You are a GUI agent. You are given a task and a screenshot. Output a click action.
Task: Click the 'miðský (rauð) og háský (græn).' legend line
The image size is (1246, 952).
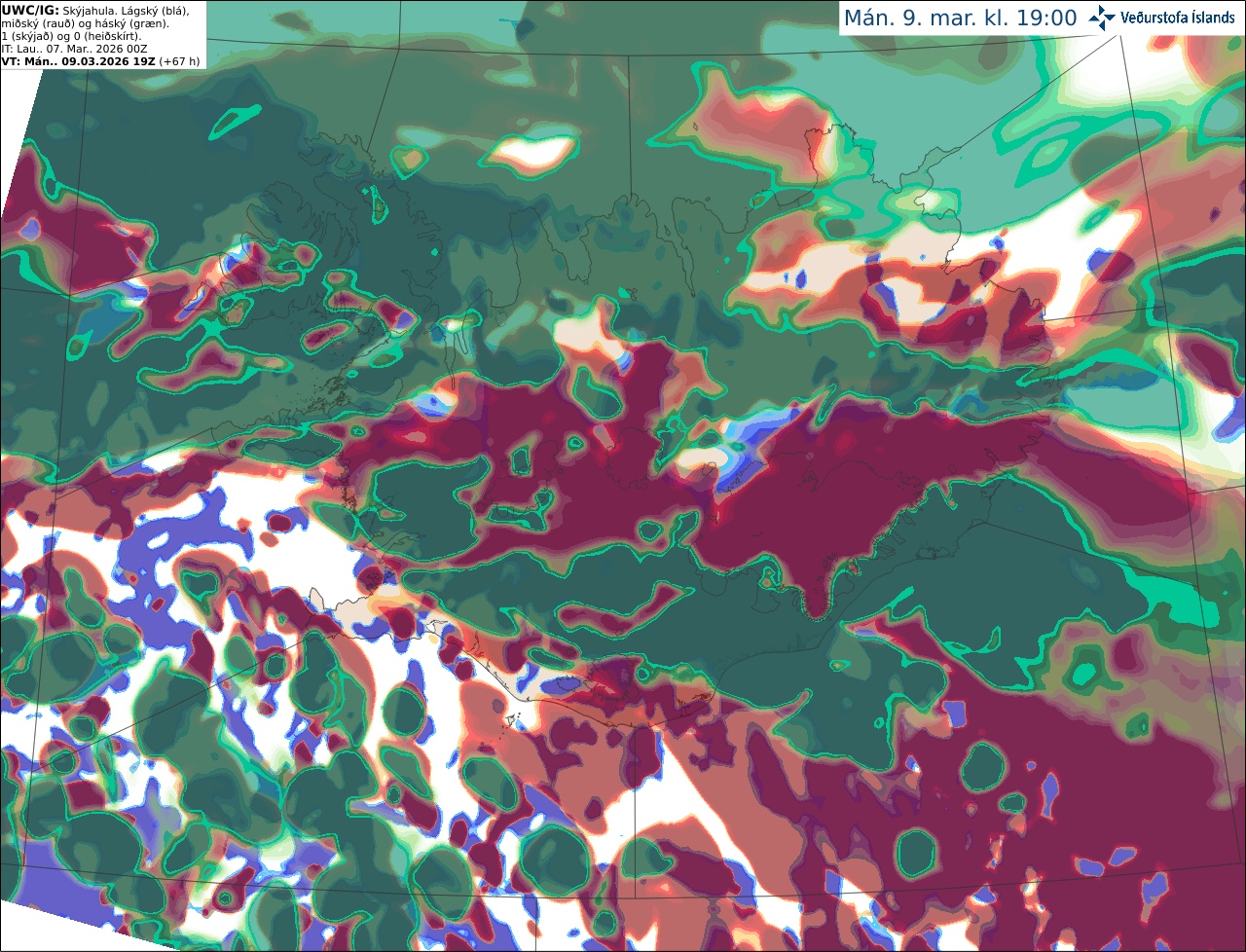(x=86, y=23)
